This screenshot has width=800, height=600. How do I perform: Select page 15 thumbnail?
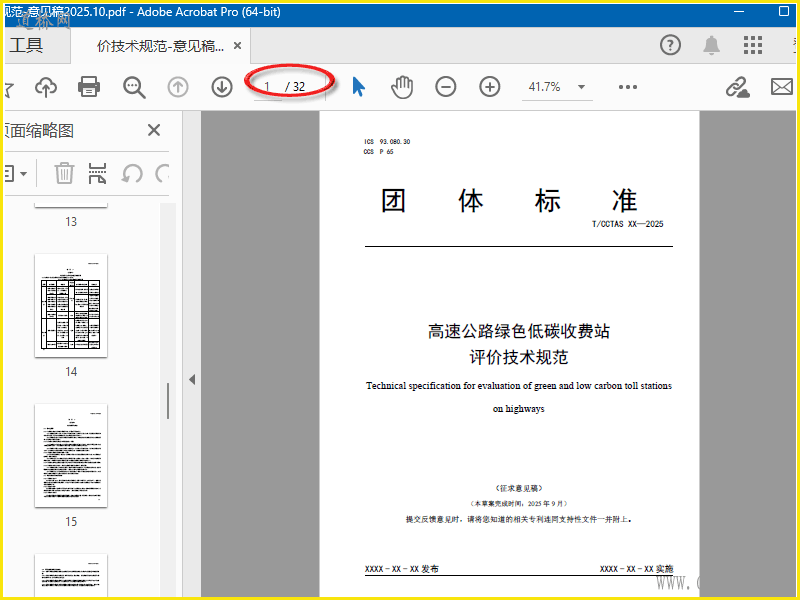(71, 456)
